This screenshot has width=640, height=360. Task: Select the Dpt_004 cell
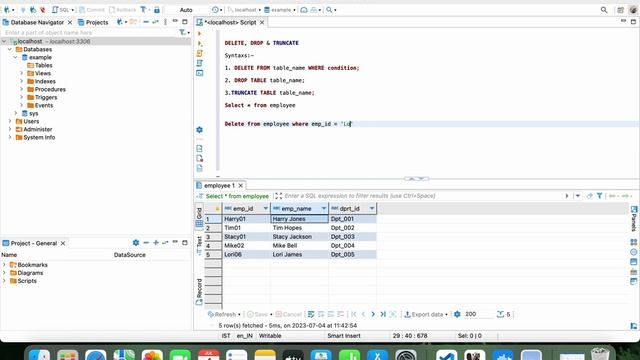(x=353, y=246)
